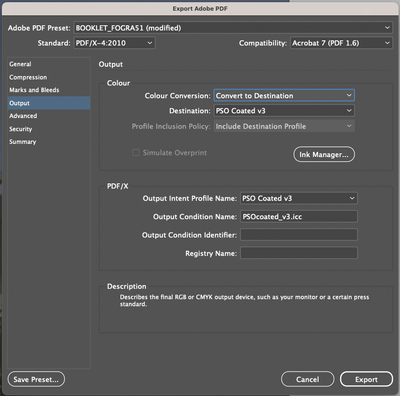Click the Export button
The width and height of the screenshot is (400, 396).
(366, 379)
